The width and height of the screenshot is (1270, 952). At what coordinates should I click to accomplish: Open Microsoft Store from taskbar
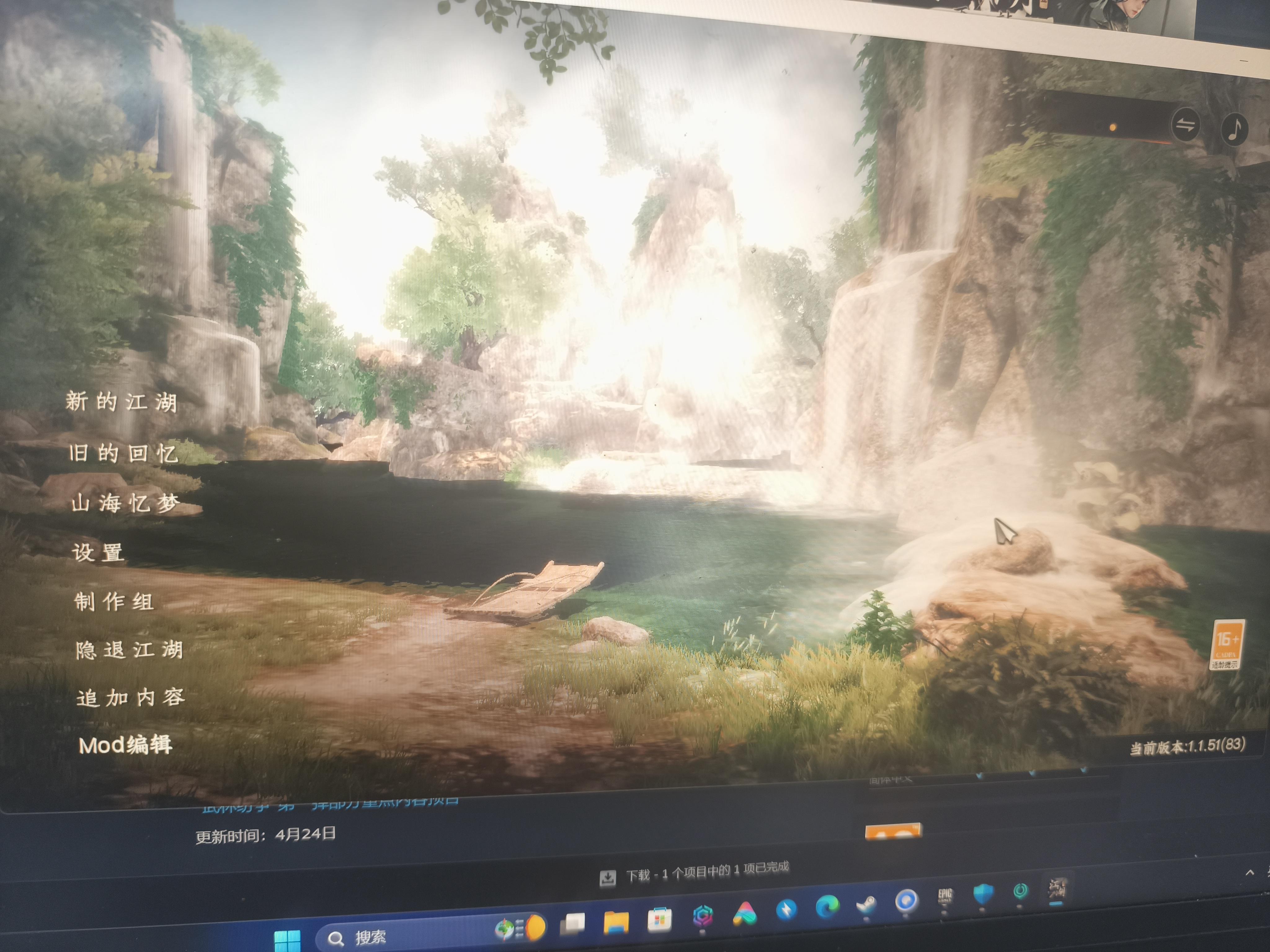(x=659, y=919)
